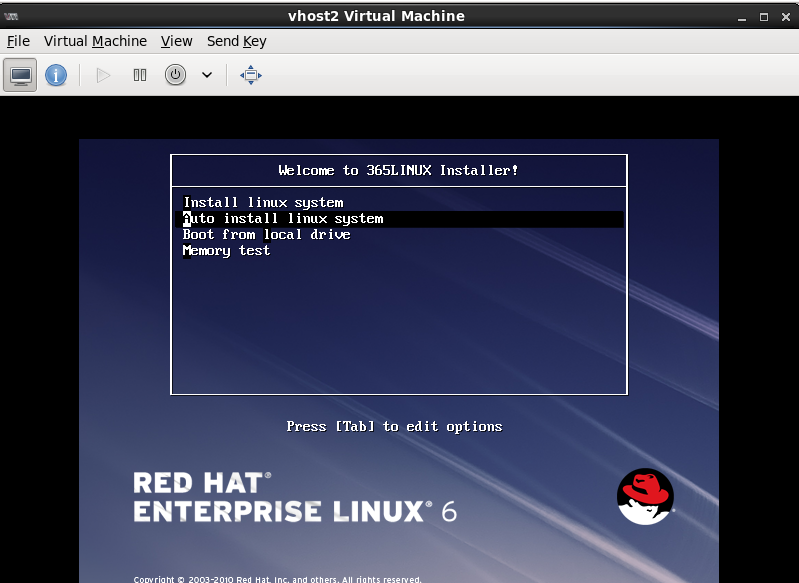Shut down the virtual machine power icon

coord(175,75)
